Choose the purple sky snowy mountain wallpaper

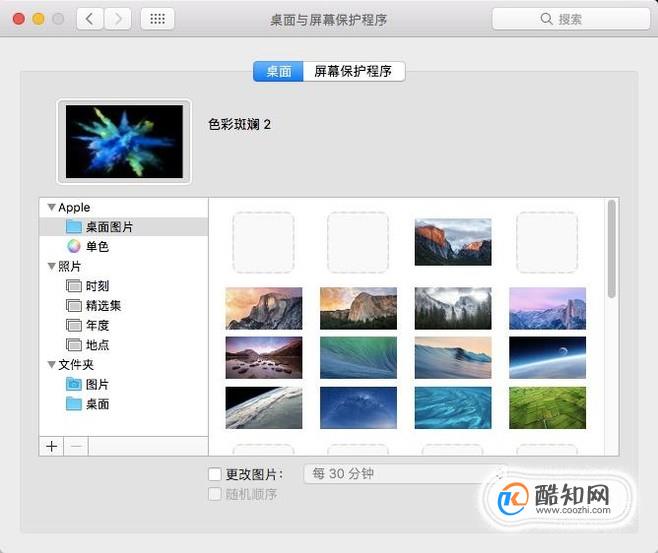[548, 308]
